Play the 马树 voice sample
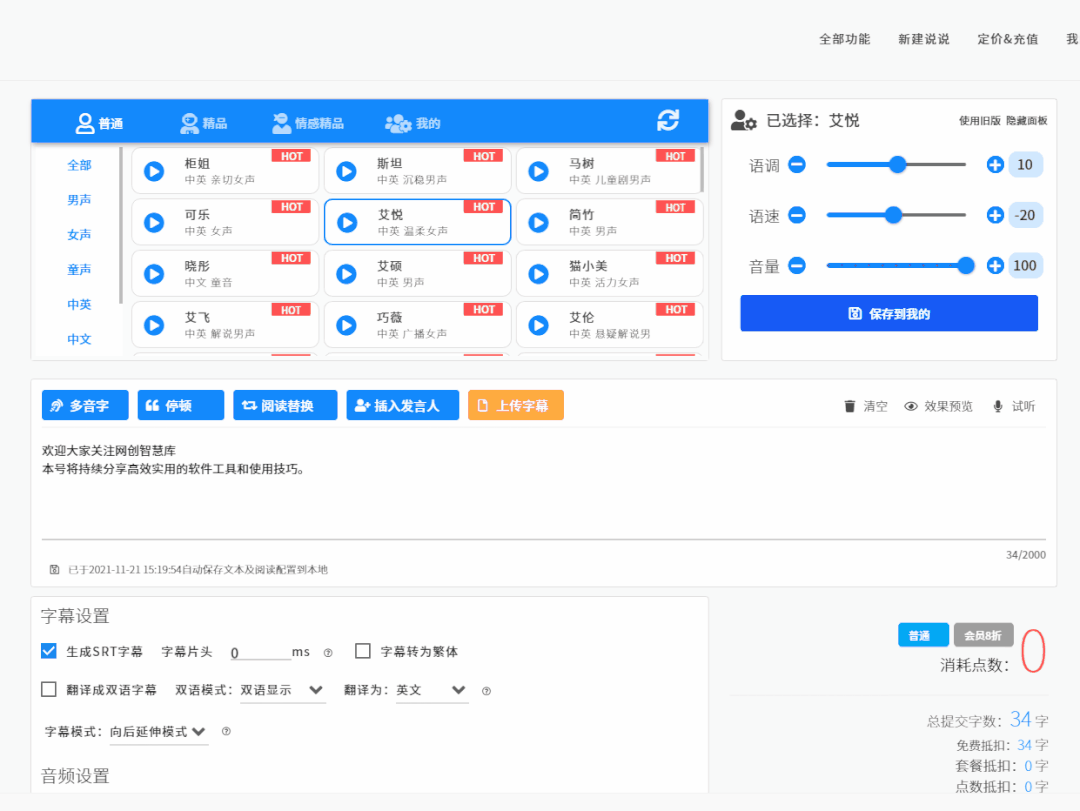This screenshot has width=1080, height=811. pyautogui.click(x=537, y=170)
